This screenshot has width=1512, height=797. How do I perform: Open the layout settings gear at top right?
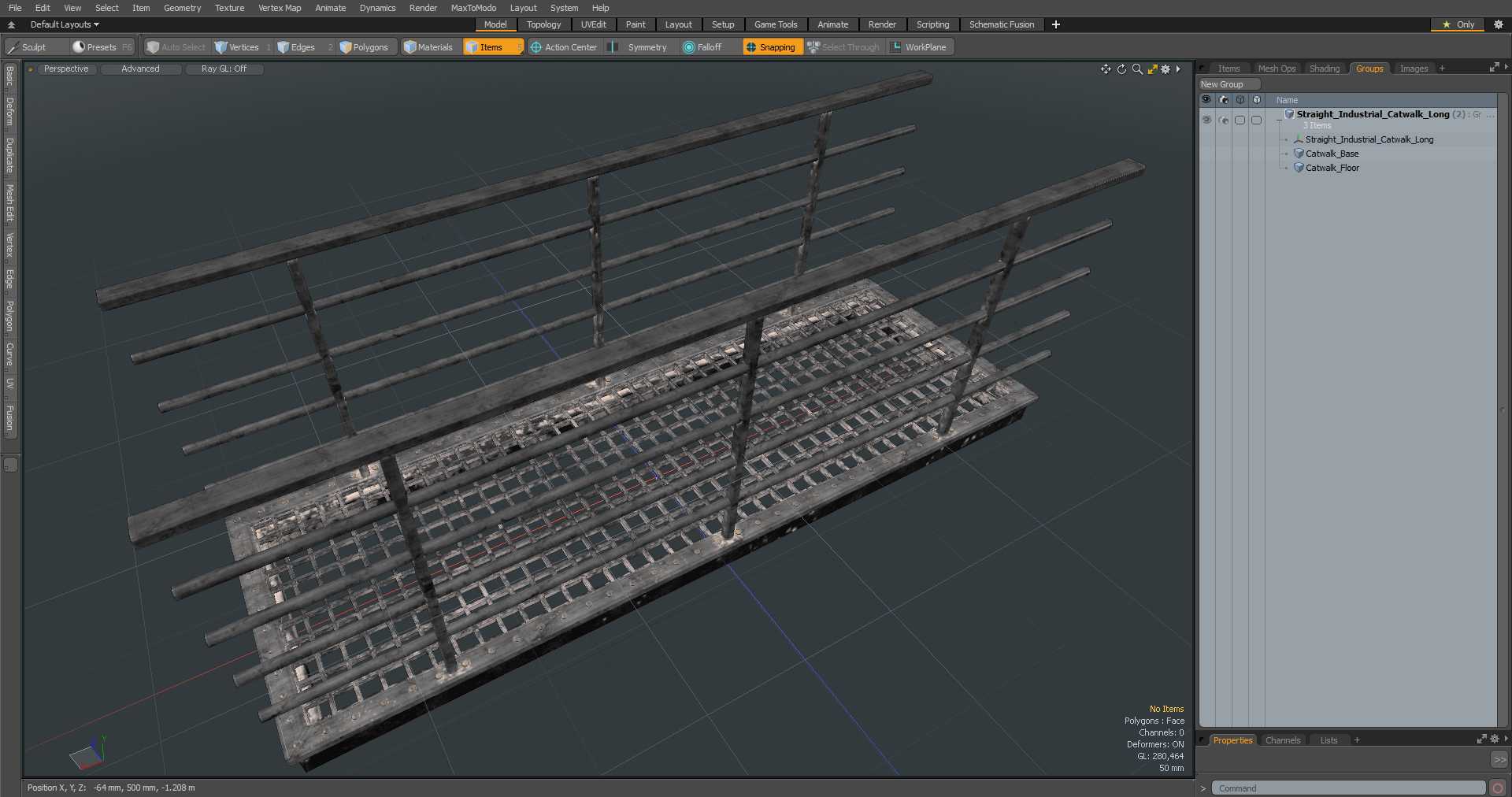point(1499,24)
